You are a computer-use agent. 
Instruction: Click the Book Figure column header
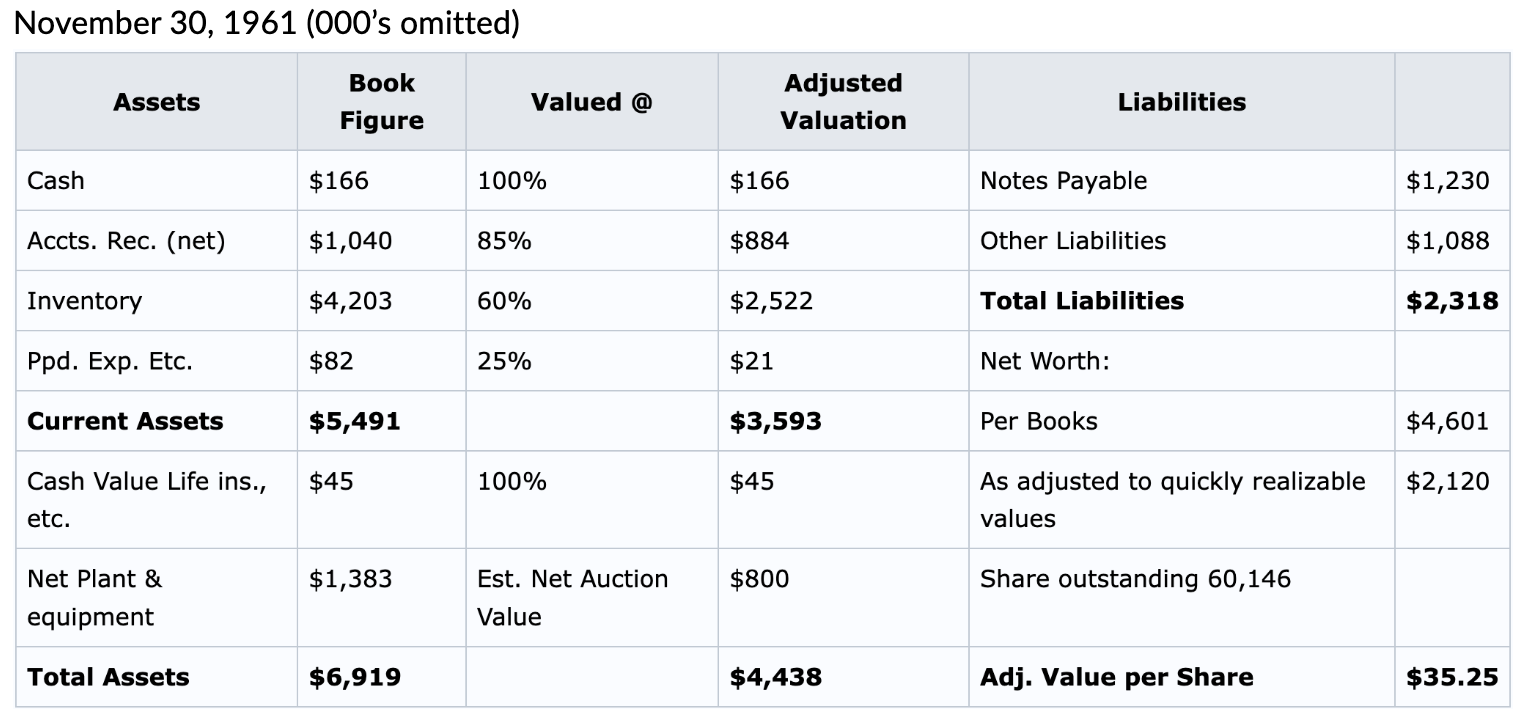point(381,102)
